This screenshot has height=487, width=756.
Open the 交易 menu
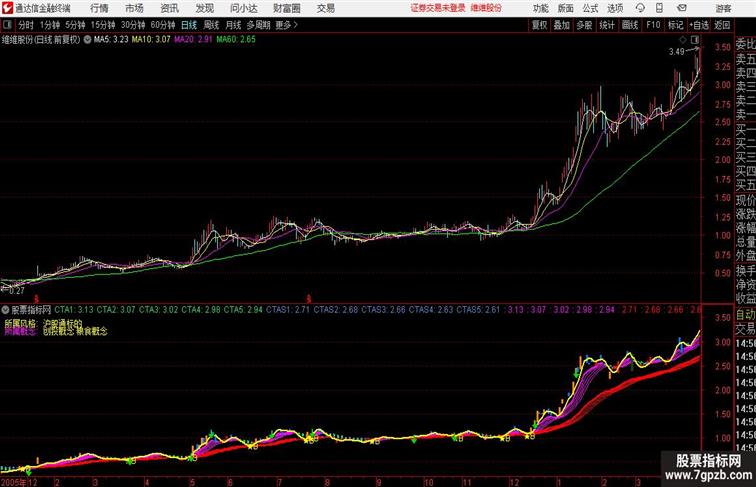click(326, 8)
